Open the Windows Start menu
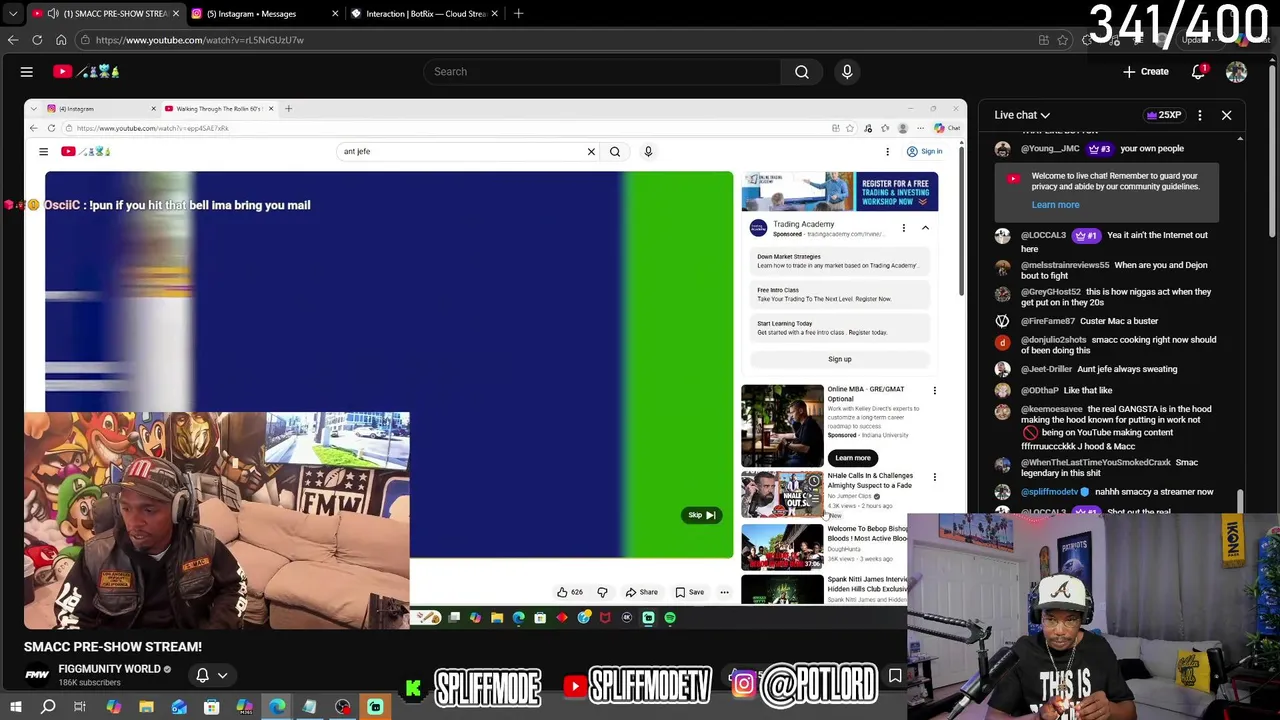This screenshot has width=1280, height=720. coord(16,707)
